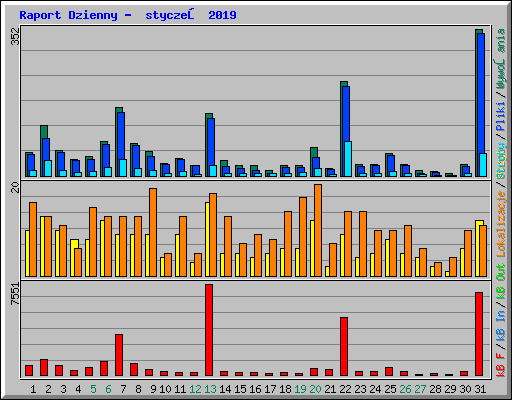Select the '20' middle axis value
Image resolution: width=512 pixels, height=400 pixels.
15,187
